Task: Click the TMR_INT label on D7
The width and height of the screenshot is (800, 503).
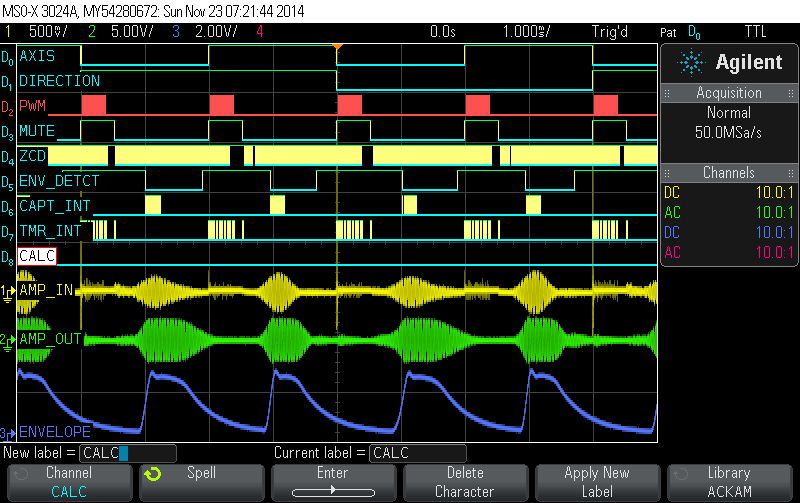Action: click(x=50, y=231)
